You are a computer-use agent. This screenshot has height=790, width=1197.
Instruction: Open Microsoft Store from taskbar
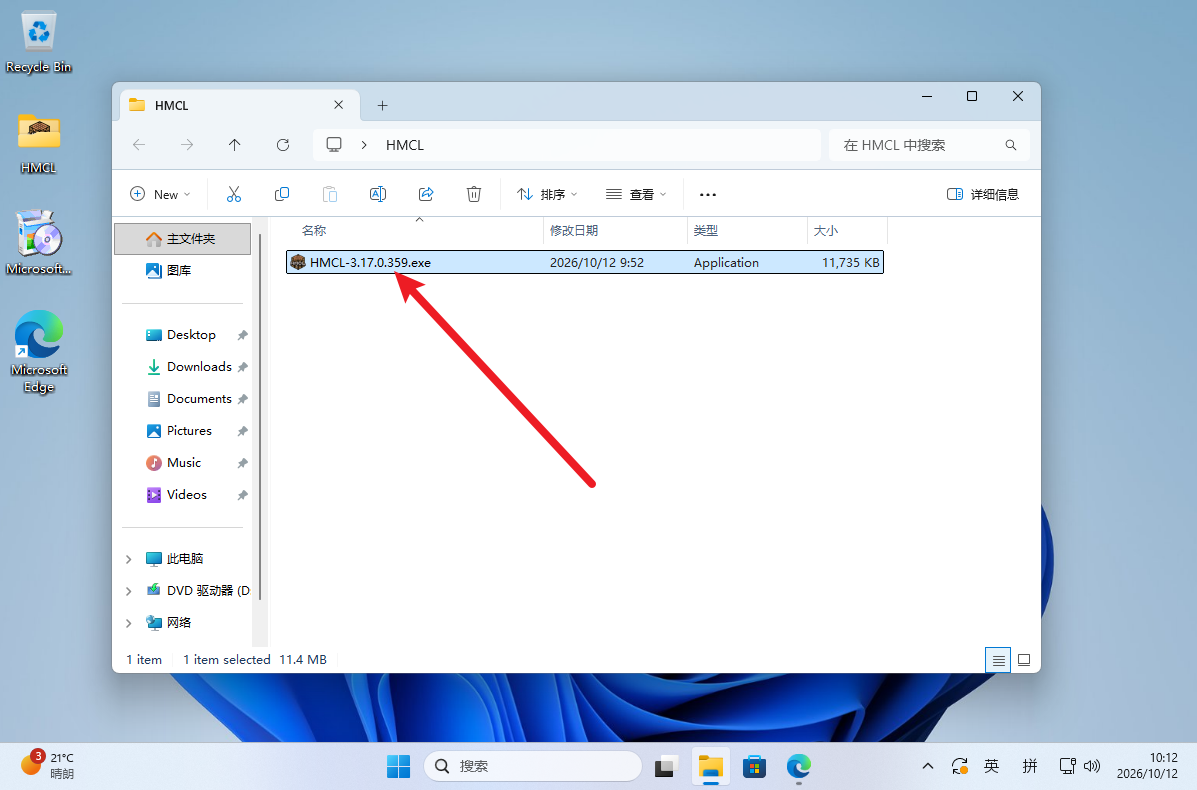[754, 766]
